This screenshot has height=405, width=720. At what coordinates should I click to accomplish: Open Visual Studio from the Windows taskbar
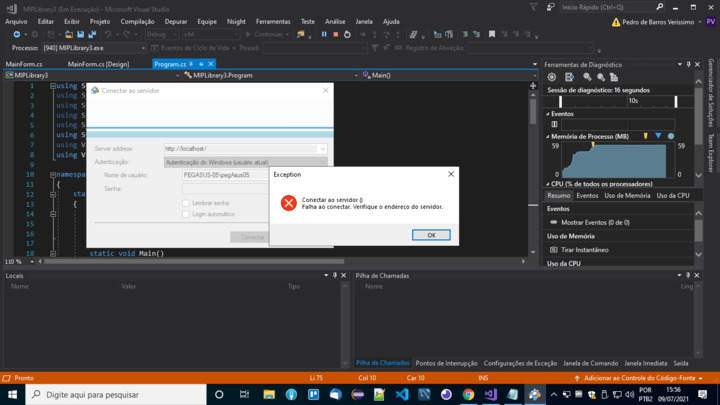[490, 394]
